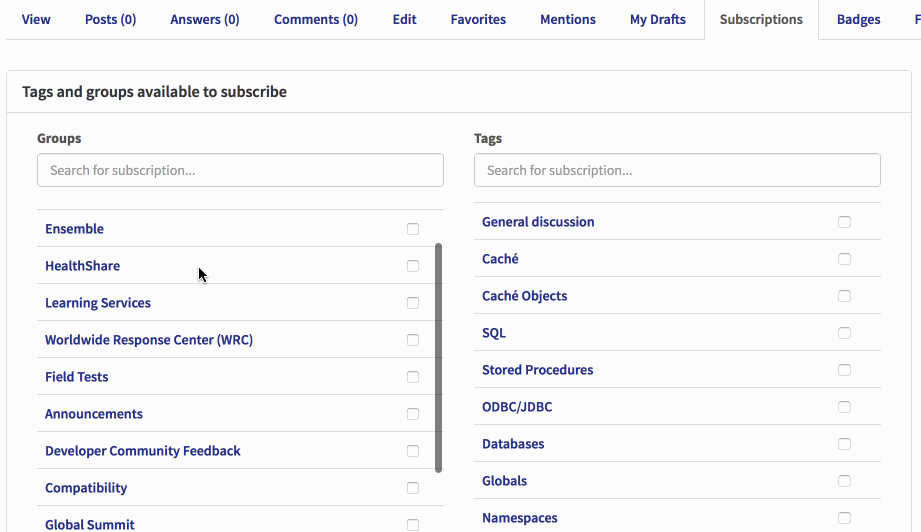Viewport: 921px width, 532px height.
Task: Go to the Mentions tab
Action: click(567, 19)
